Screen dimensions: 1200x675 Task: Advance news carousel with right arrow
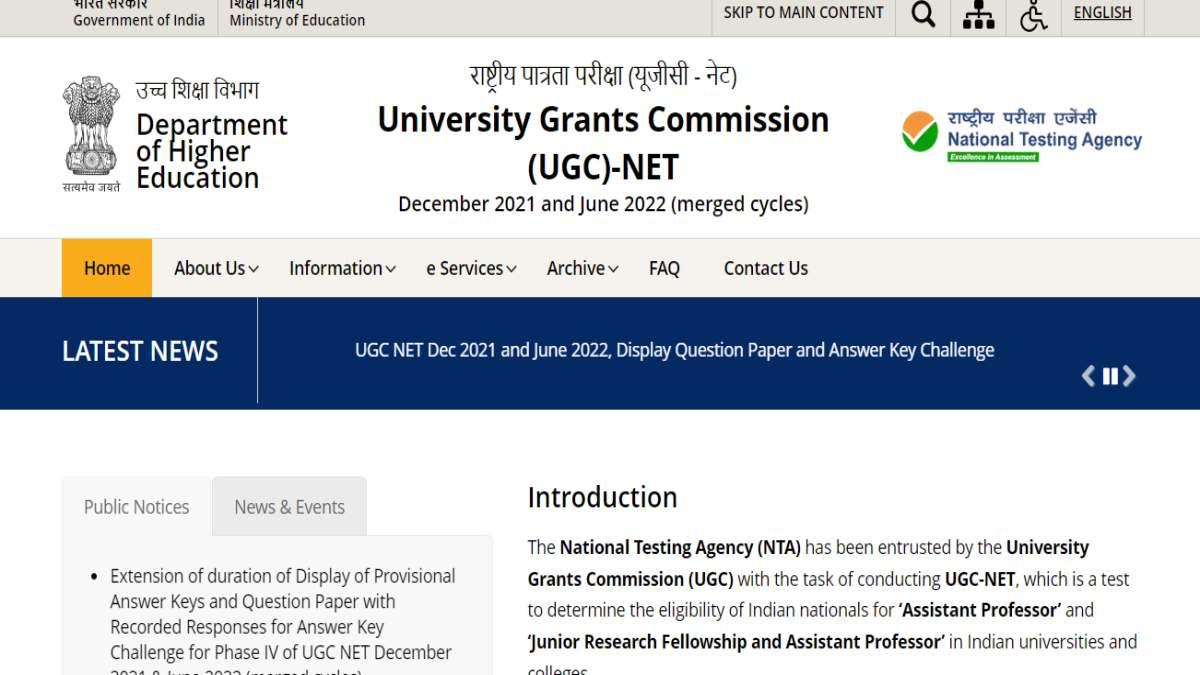click(x=1130, y=377)
